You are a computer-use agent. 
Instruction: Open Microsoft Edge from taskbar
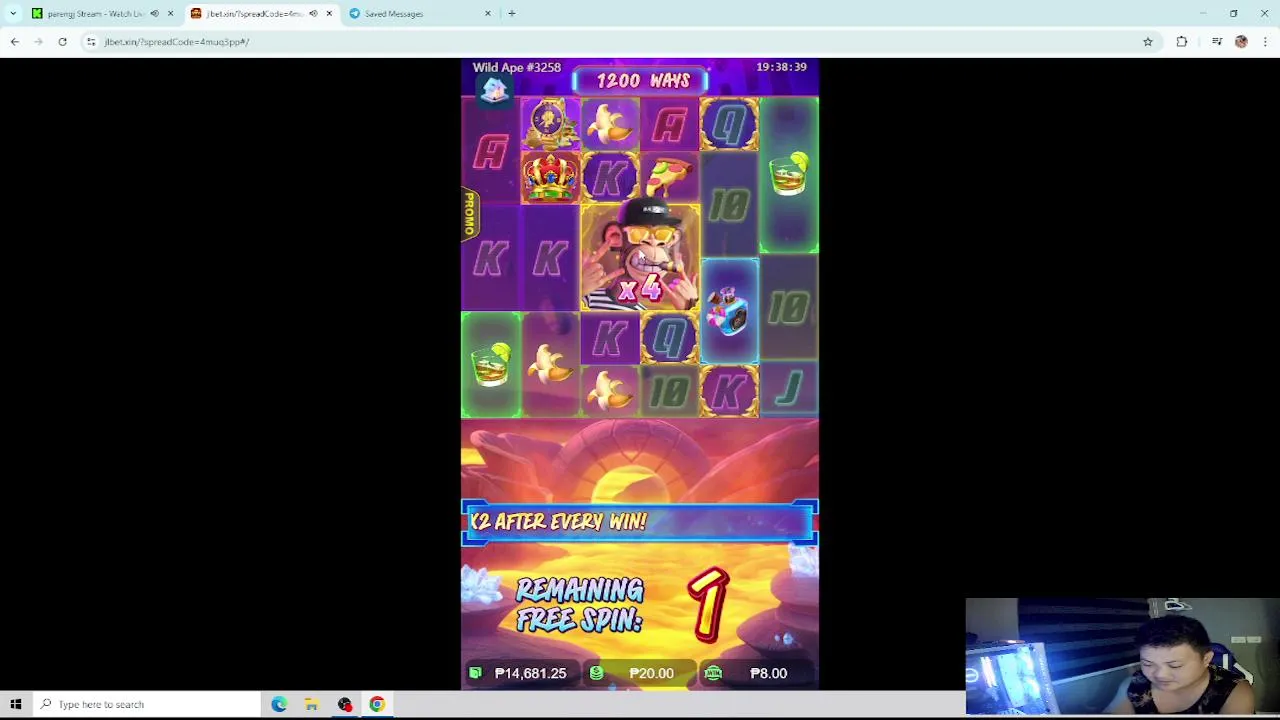coord(279,704)
